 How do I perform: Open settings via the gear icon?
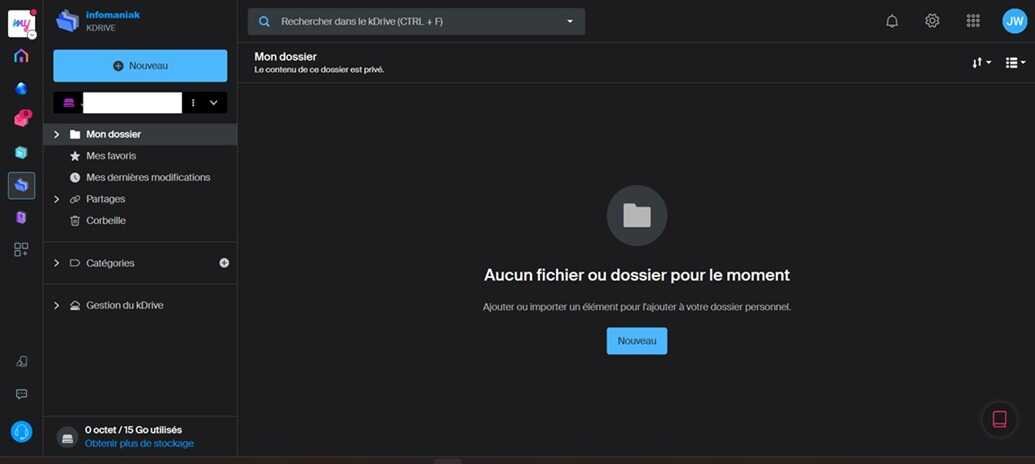click(x=932, y=21)
